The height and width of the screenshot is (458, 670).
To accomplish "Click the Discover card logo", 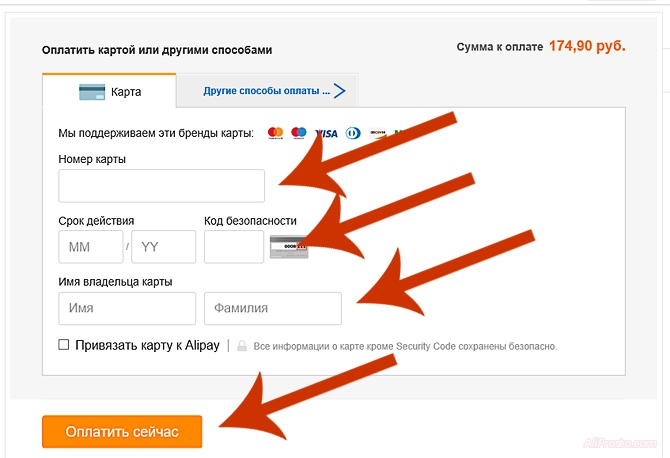I will point(378,133).
